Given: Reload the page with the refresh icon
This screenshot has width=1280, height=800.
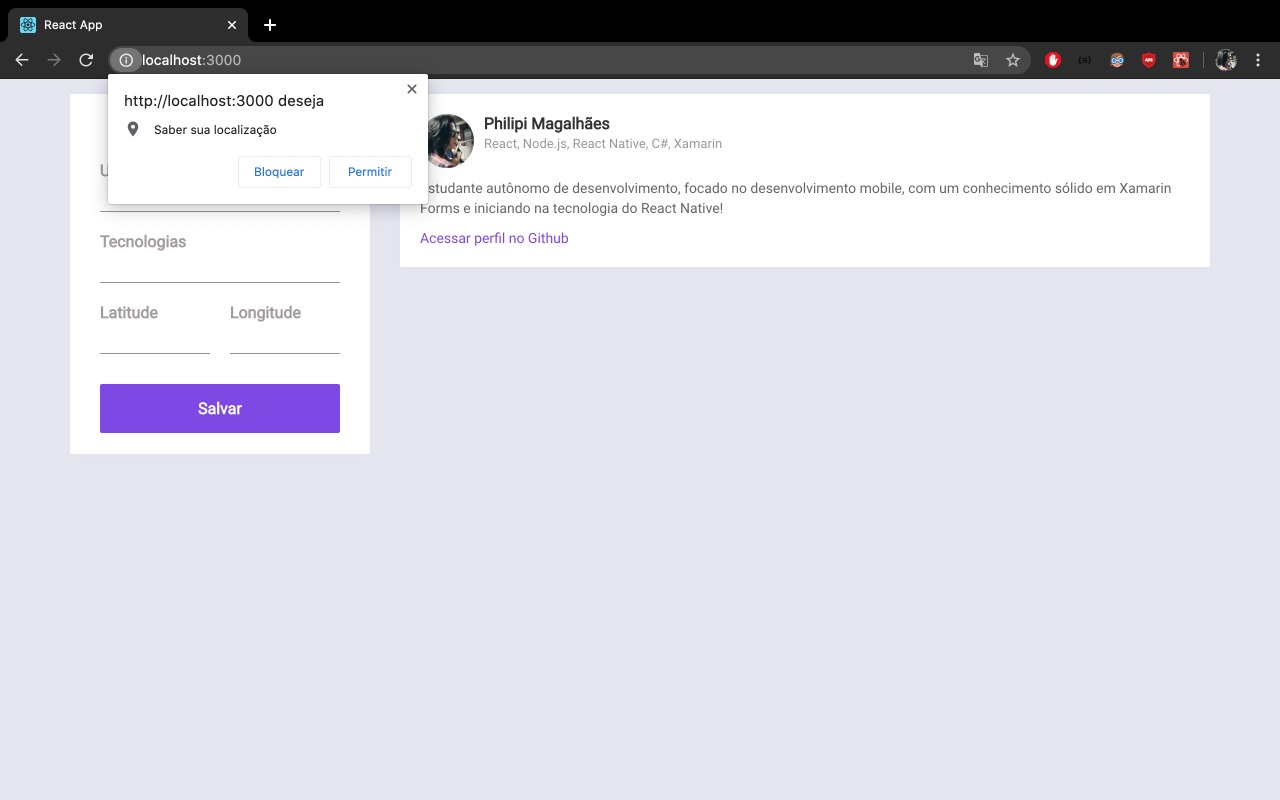Looking at the screenshot, I should [x=86, y=60].
